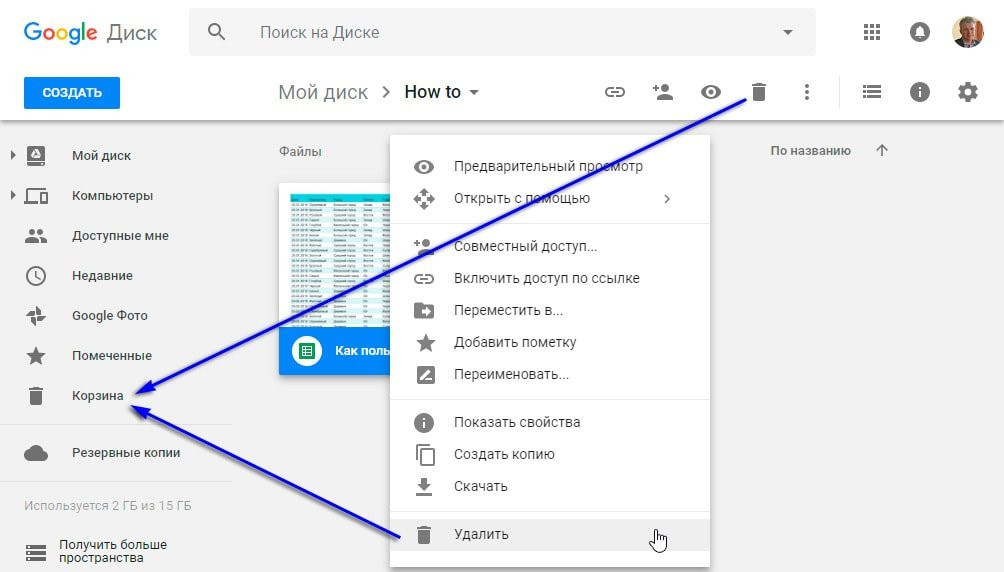Open the How to folder dropdown
Screen dimensions: 1004x572
coord(474,92)
